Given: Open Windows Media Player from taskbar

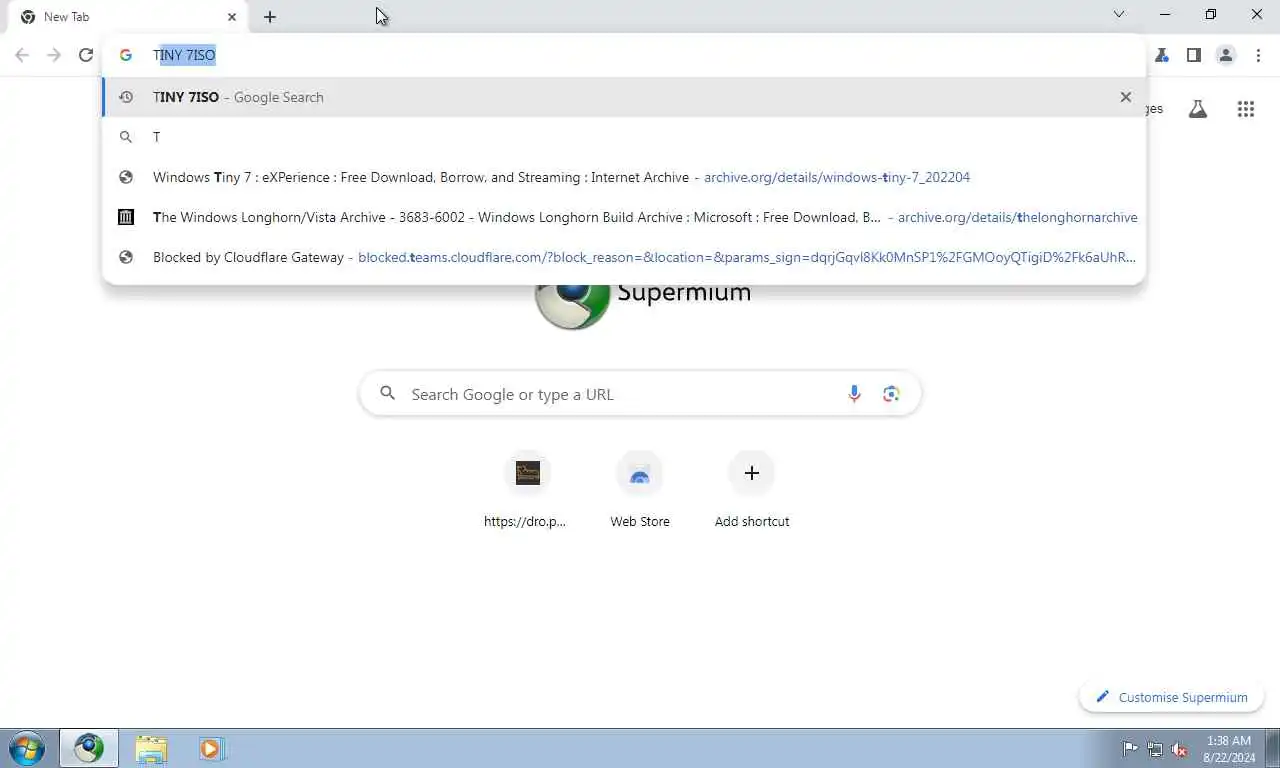Looking at the screenshot, I should point(212,748).
